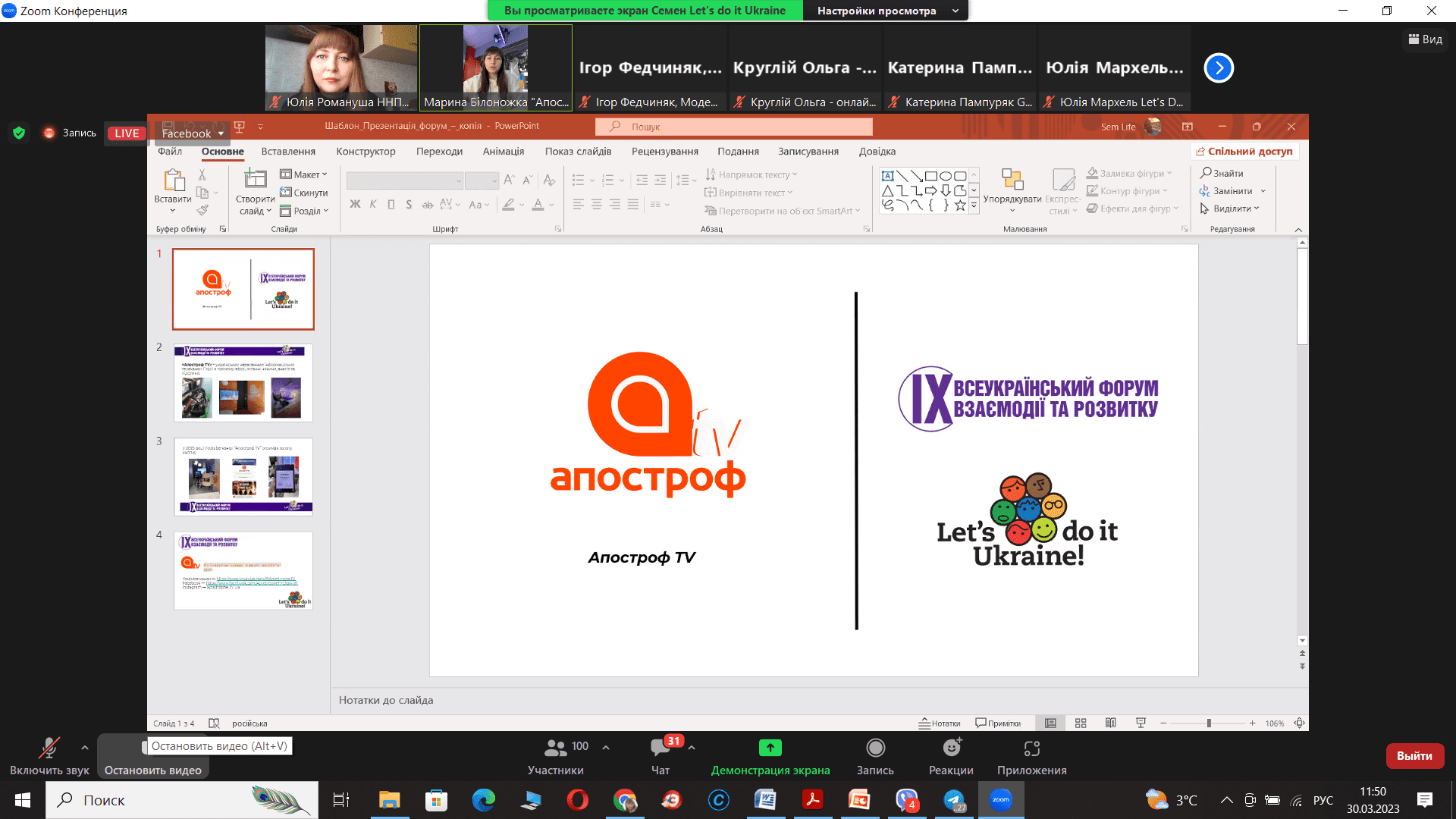Switch to Переходи ribbon tab
Image resolution: width=1456 pixels, height=819 pixels.
(439, 151)
